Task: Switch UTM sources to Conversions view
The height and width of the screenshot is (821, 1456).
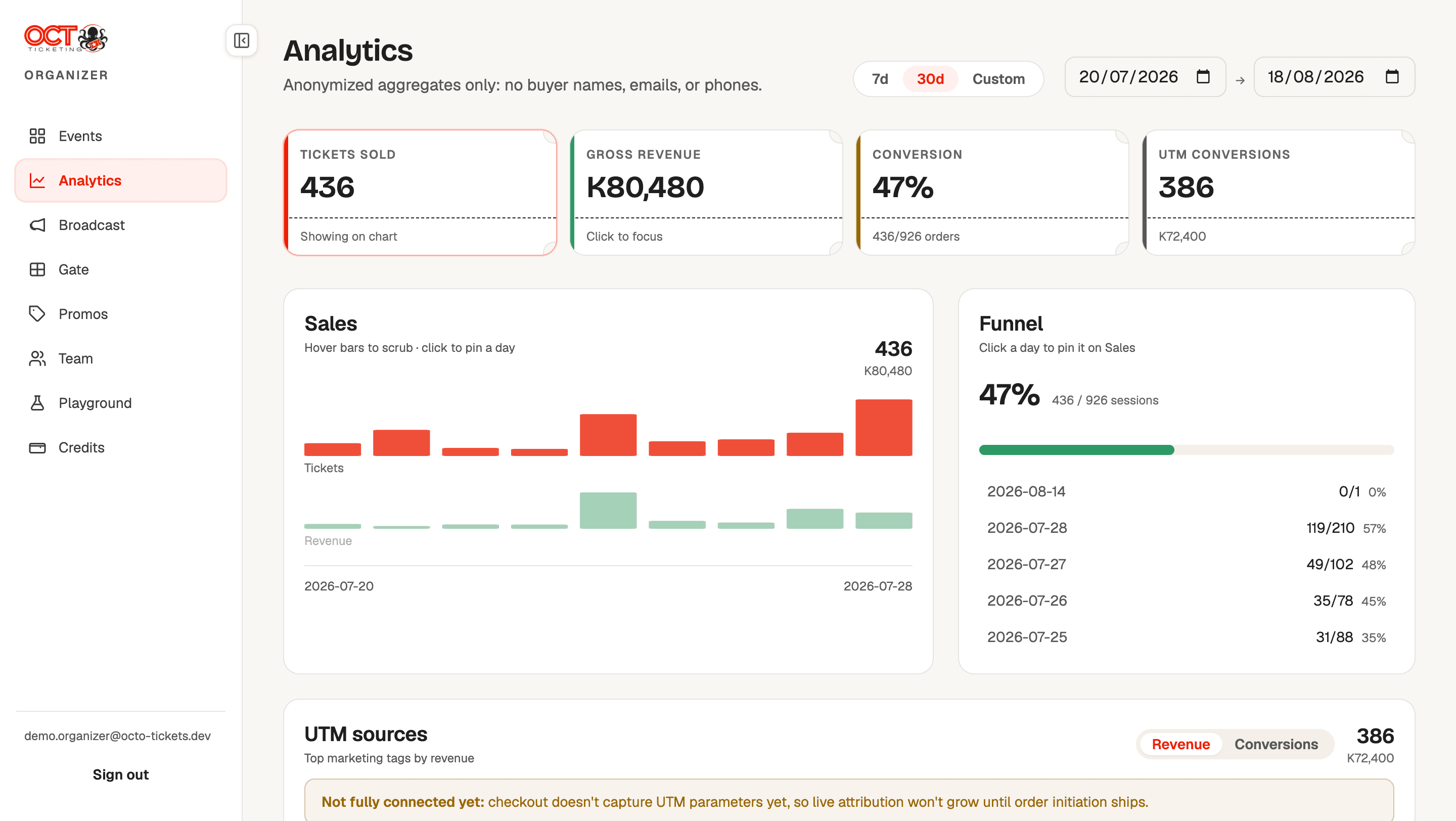Action: 1276,744
